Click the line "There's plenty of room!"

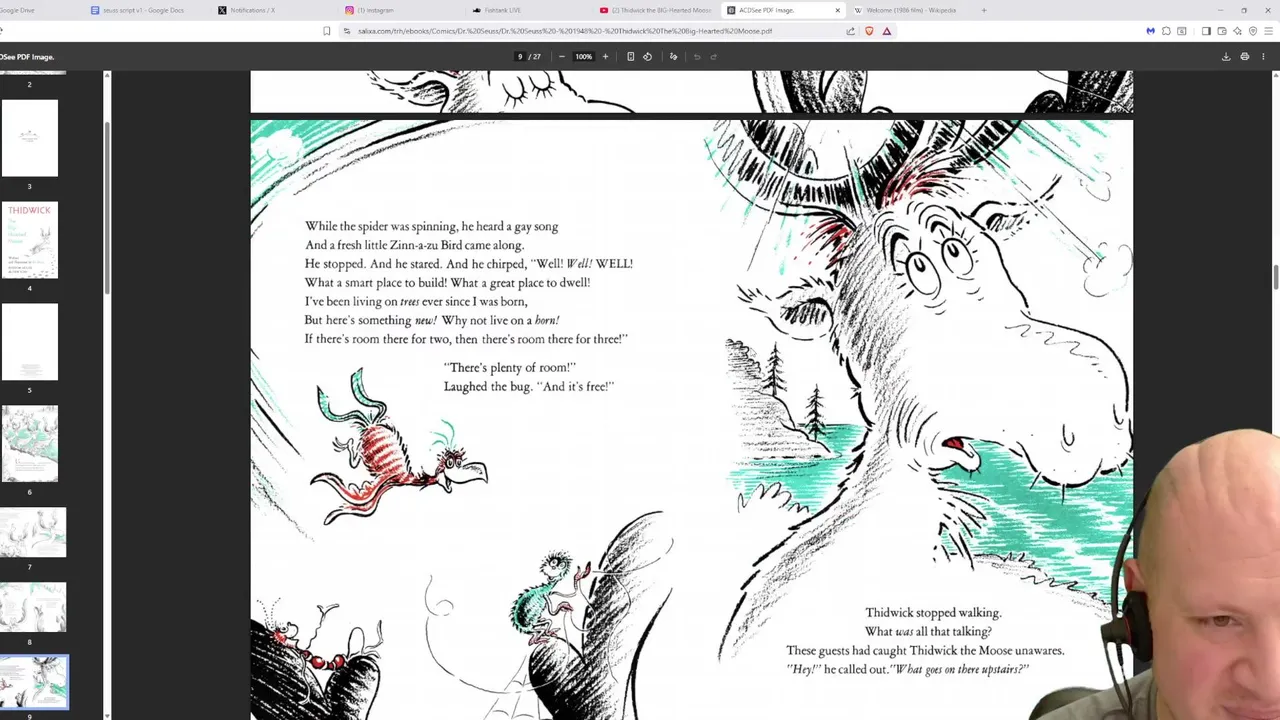coord(510,368)
